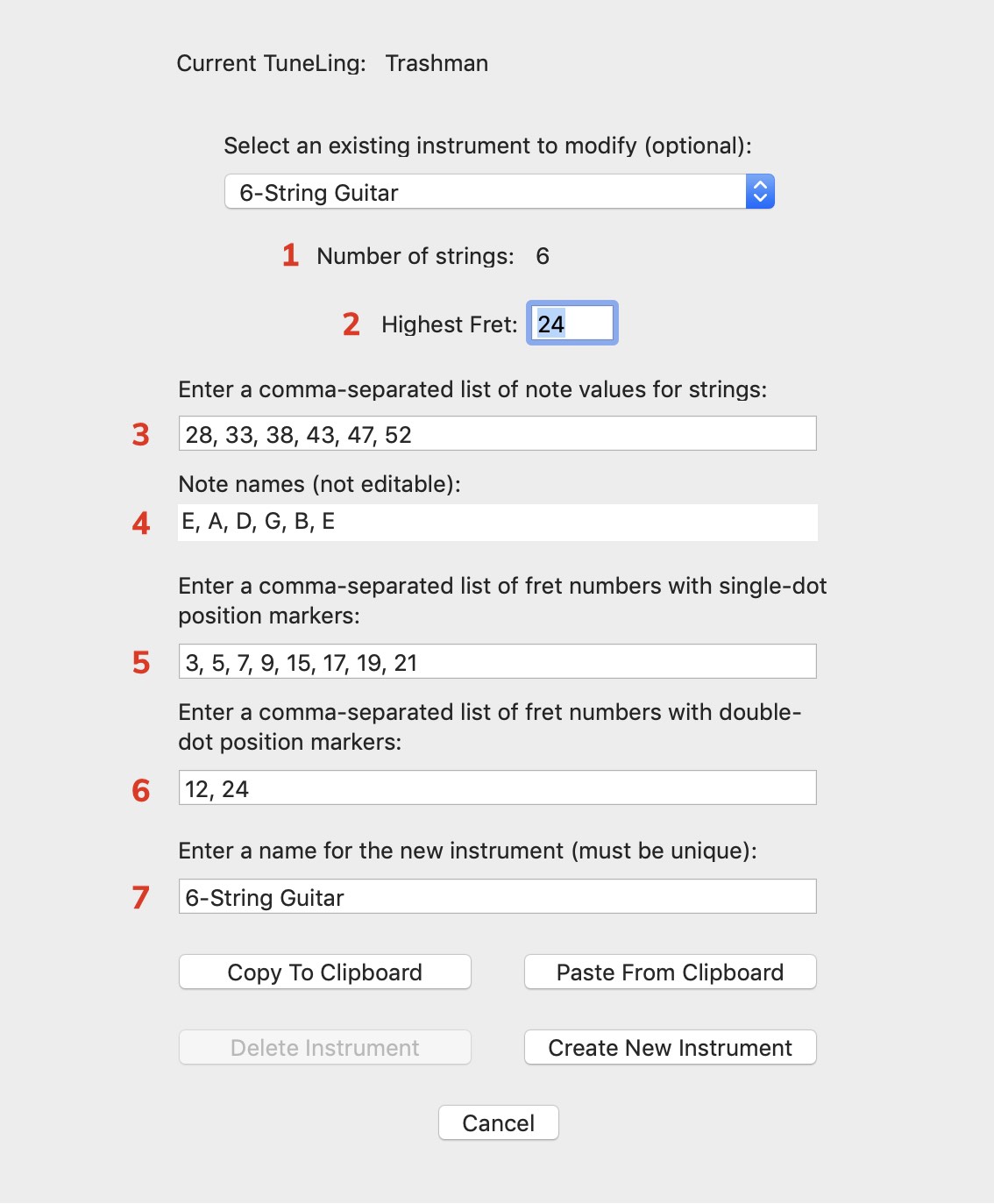994x1204 pixels.
Task: Select the string note values text box
Action: 497,432
